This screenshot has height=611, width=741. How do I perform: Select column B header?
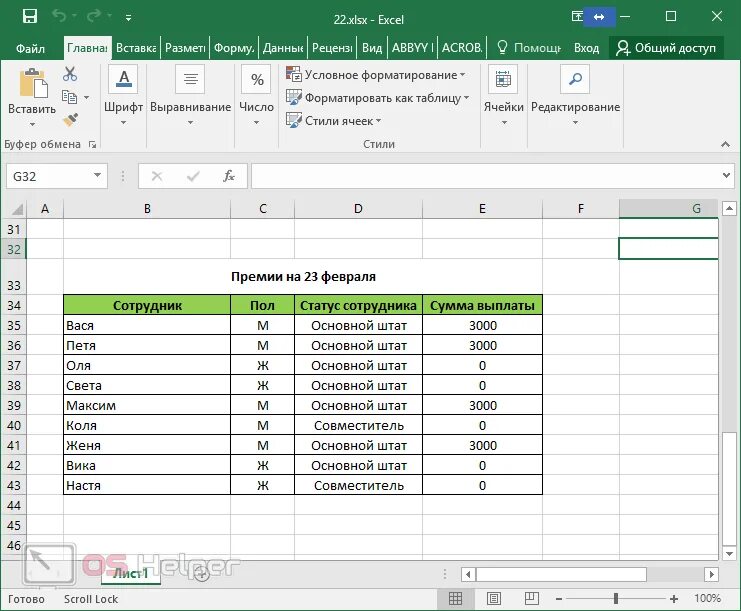click(147, 208)
